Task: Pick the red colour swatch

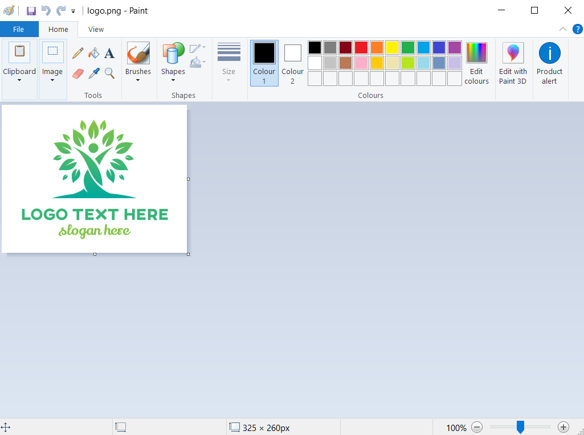Action: coord(361,48)
